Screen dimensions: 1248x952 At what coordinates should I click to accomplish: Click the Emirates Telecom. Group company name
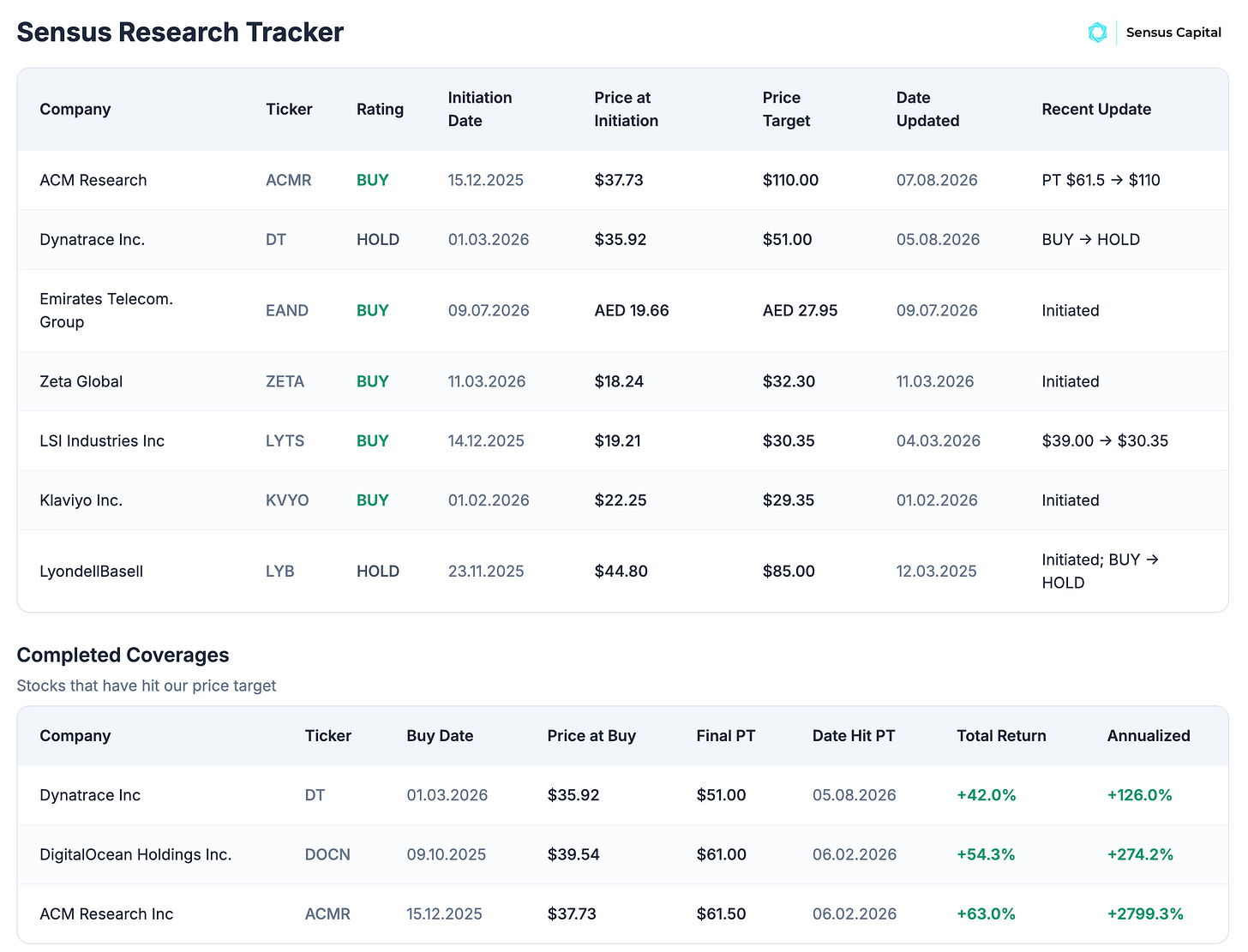(x=106, y=310)
